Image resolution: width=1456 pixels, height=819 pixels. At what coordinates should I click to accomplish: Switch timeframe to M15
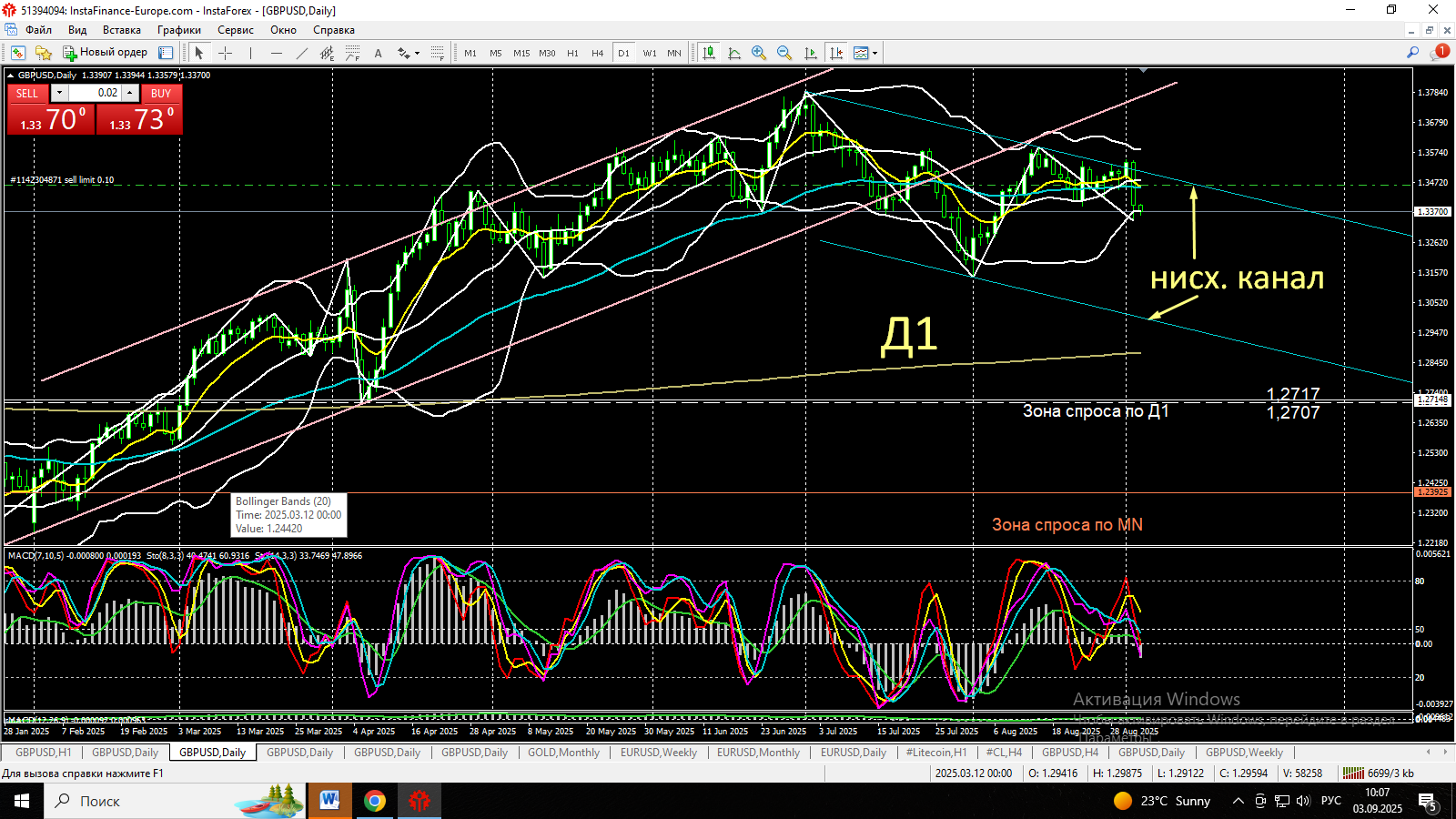[x=521, y=53]
